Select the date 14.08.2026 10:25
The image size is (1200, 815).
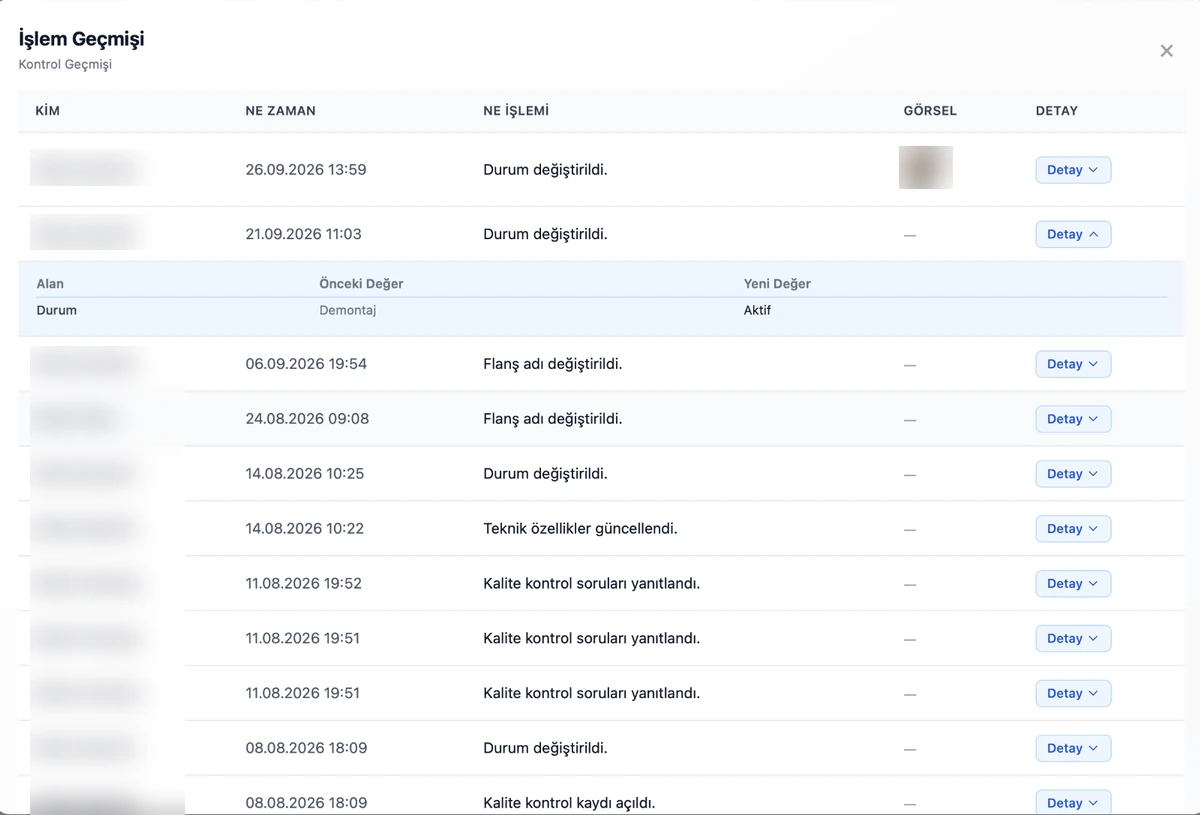coord(304,474)
